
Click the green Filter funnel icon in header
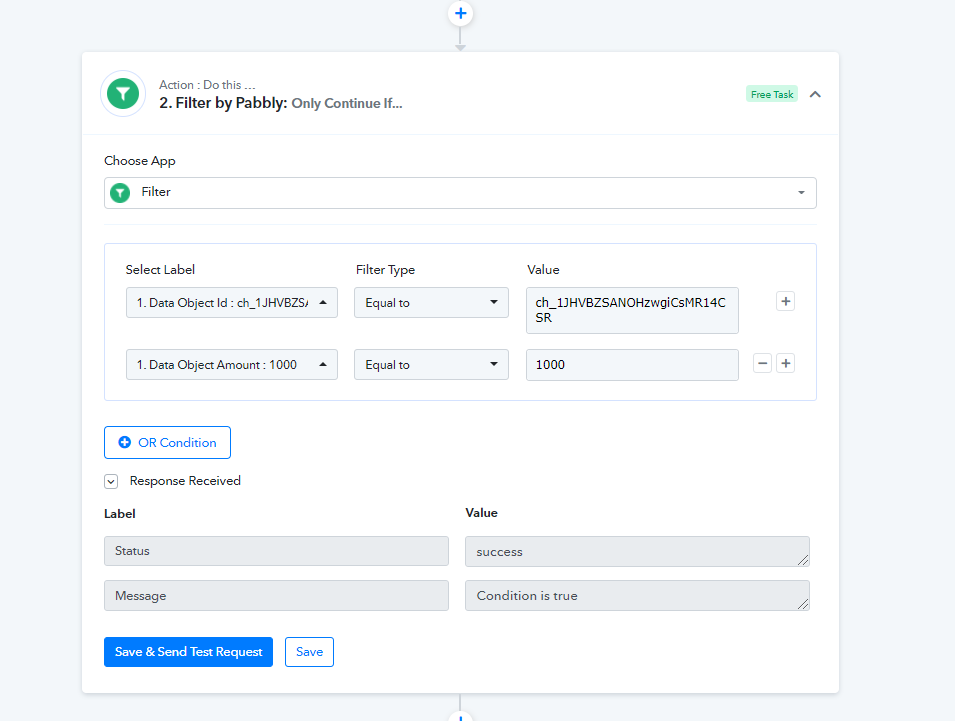tap(123, 94)
